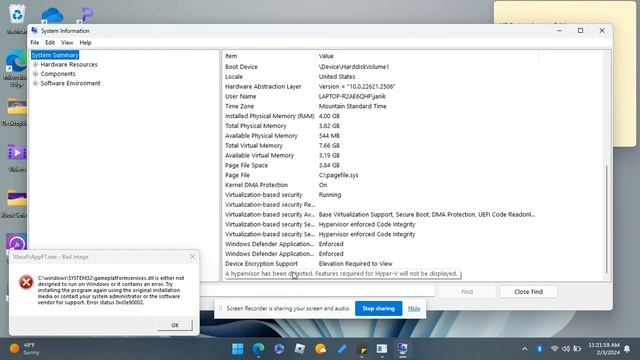Select the Hardware Resources tree item label

[69, 64]
